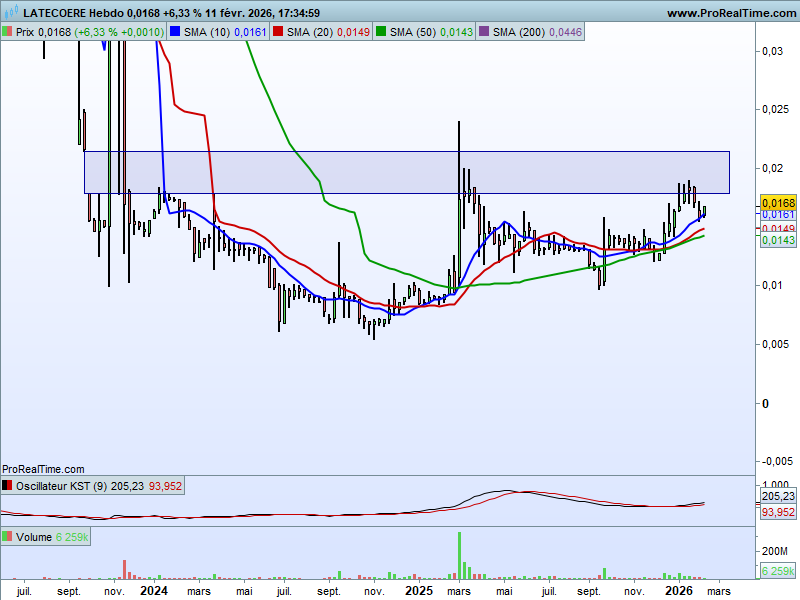Screen dimensions: 800x600
Task: Click the green SMA (50) color swatch
Action: [381, 32]
